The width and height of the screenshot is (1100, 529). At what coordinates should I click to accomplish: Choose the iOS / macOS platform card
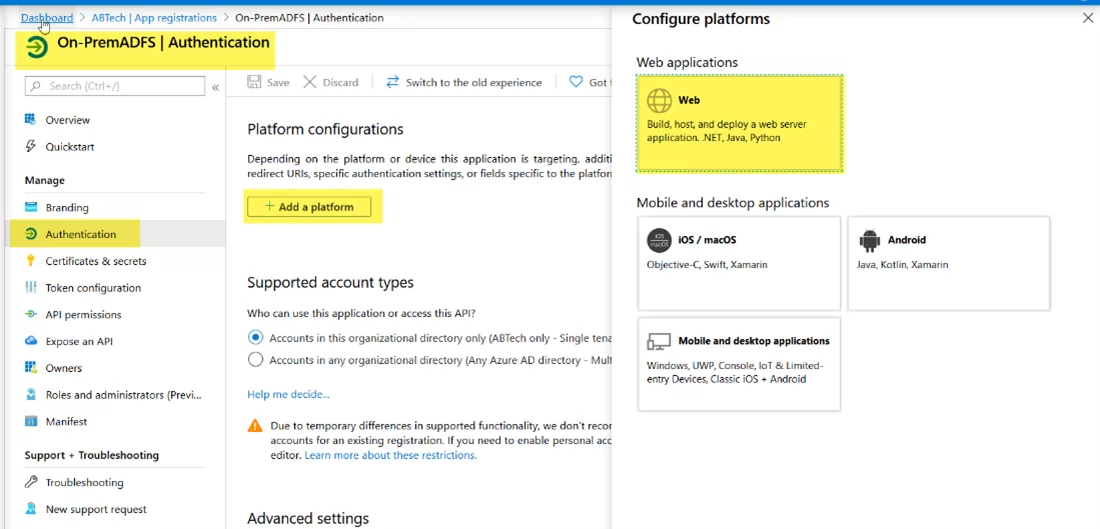click(739, 263)
